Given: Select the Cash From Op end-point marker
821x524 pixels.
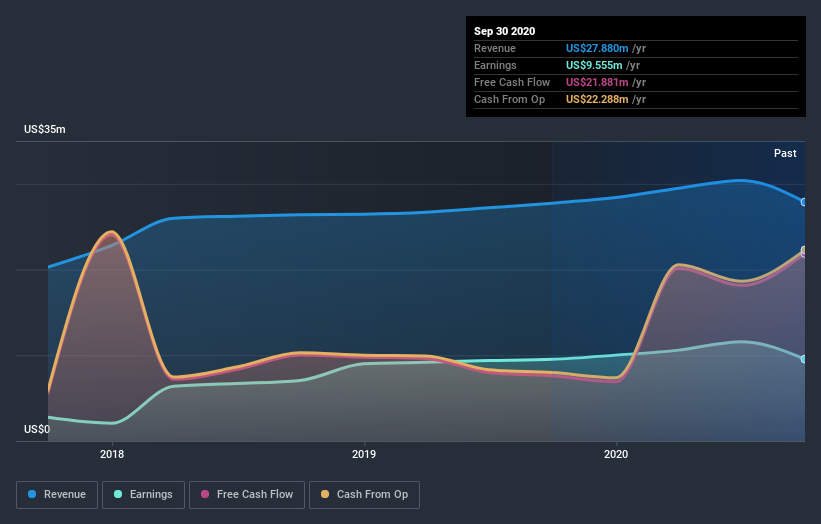Looking at the screenshot, I should click(804, 250).
